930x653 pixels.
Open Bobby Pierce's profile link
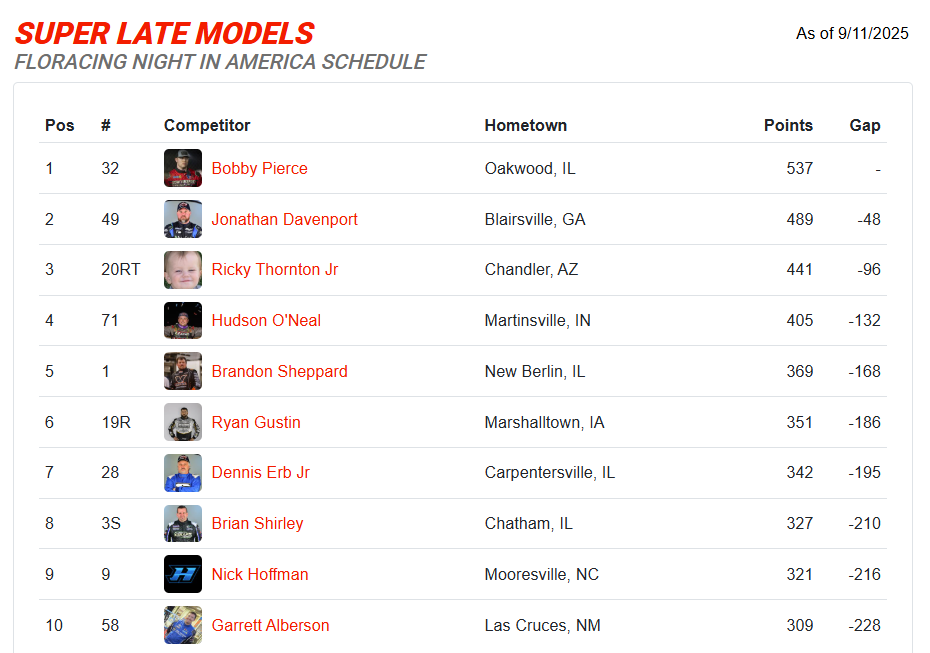pos(259,168)
